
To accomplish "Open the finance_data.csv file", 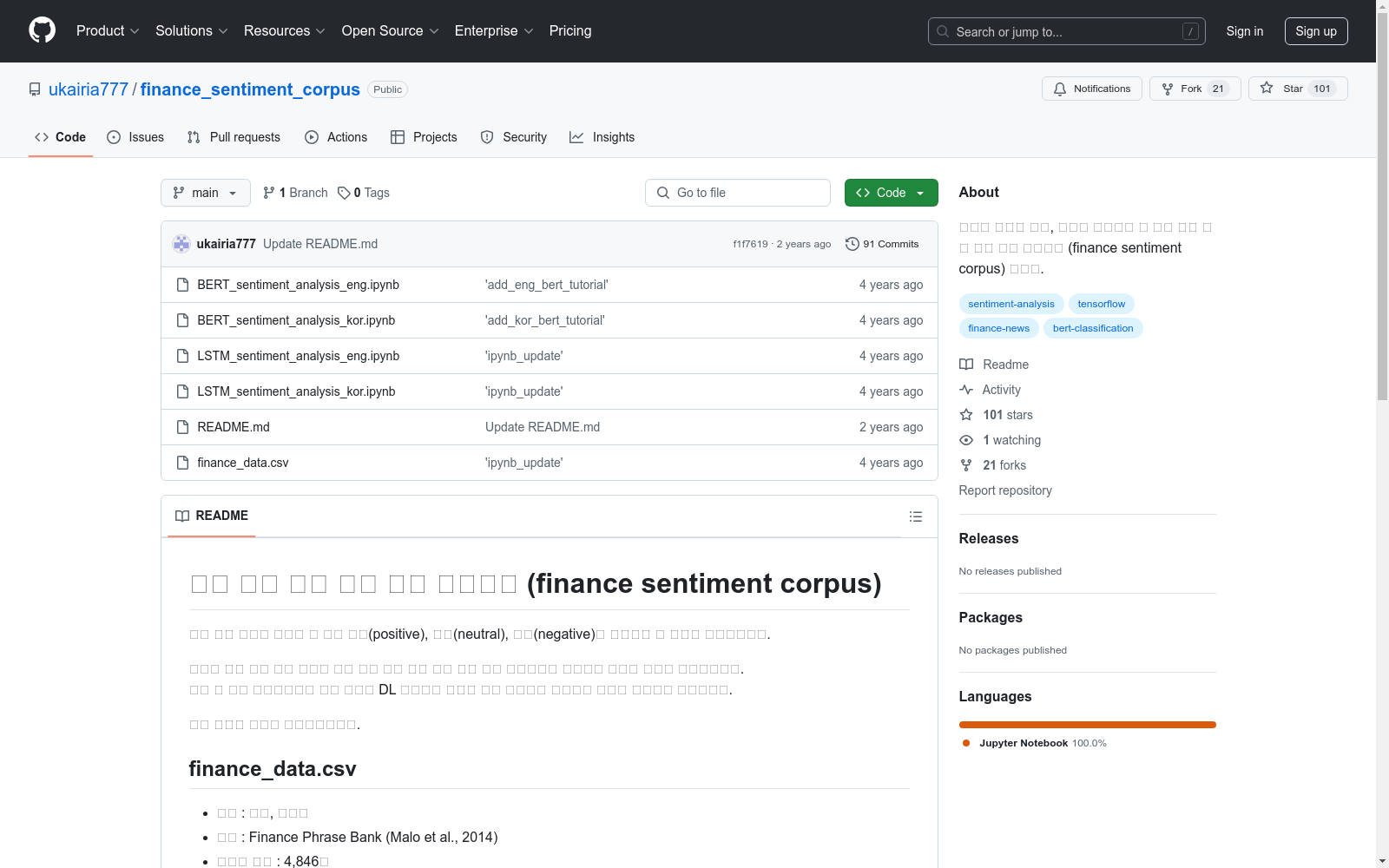I will 243,463.
